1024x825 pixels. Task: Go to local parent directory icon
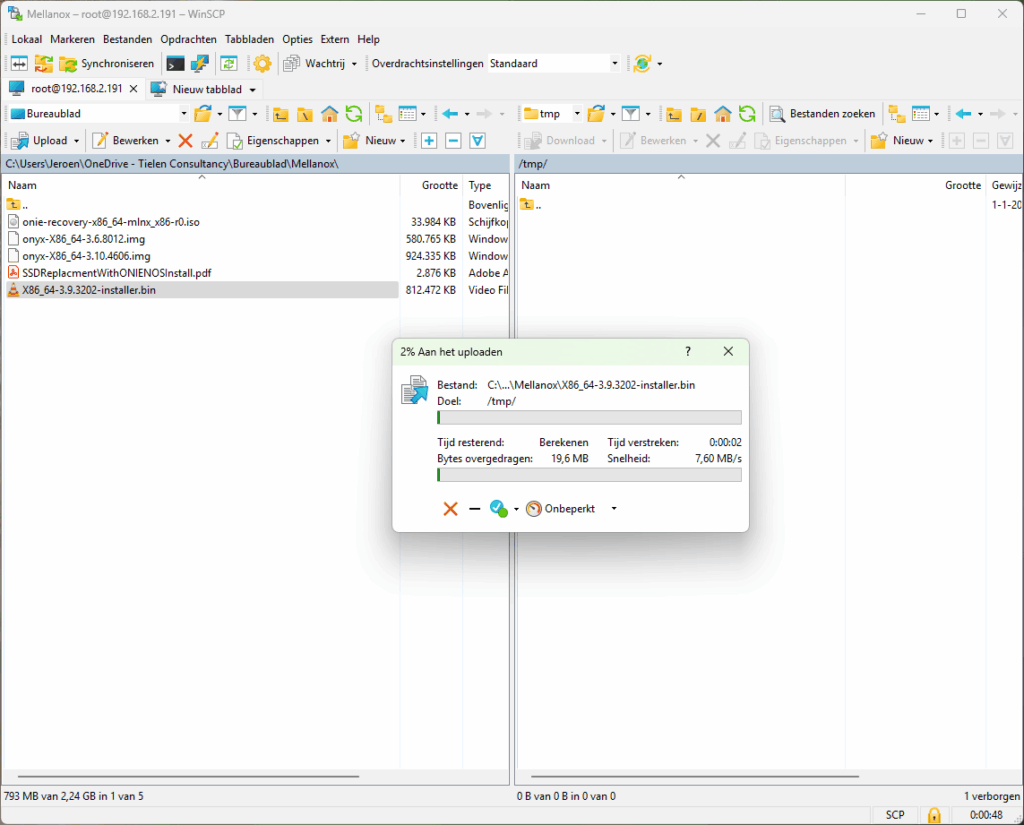click(281, 114)
